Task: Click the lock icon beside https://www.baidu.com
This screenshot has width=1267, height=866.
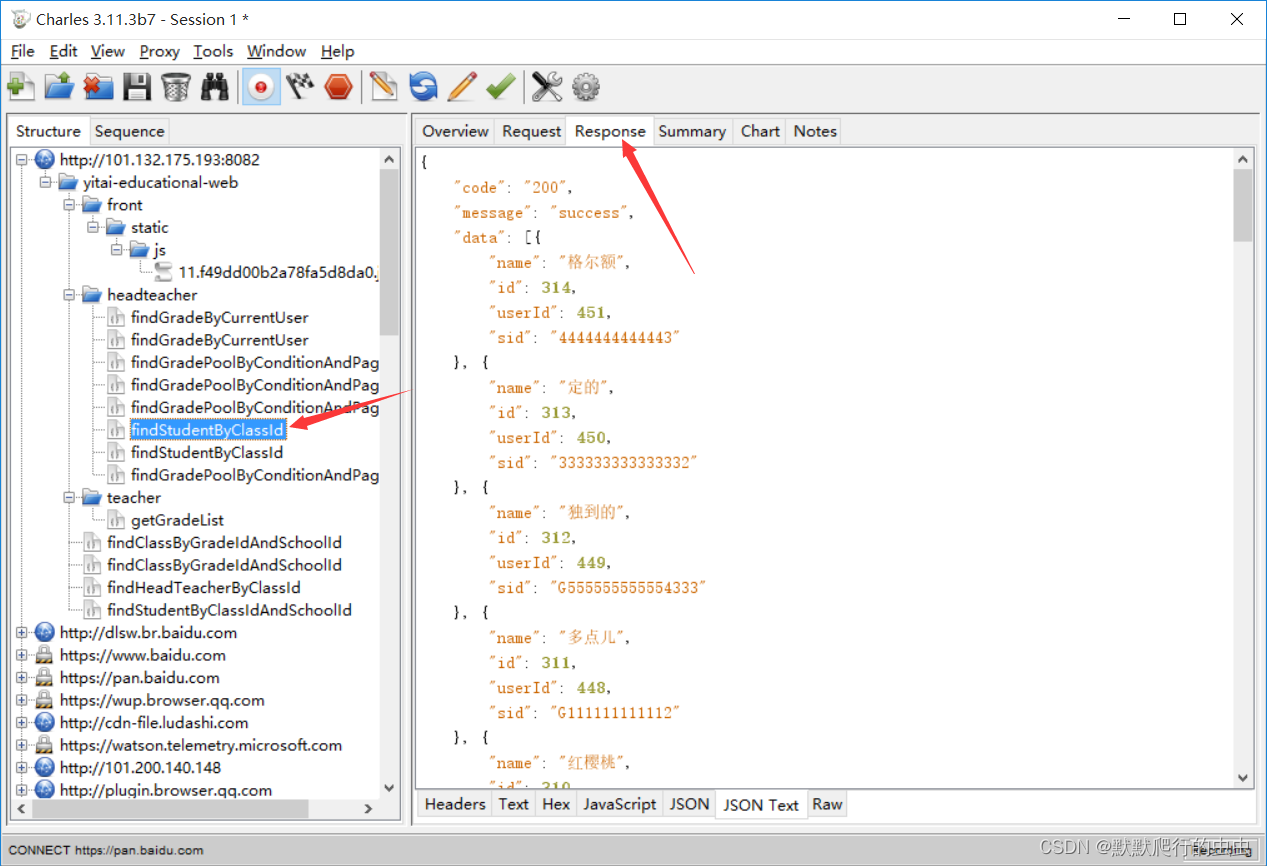Action: 45,655
